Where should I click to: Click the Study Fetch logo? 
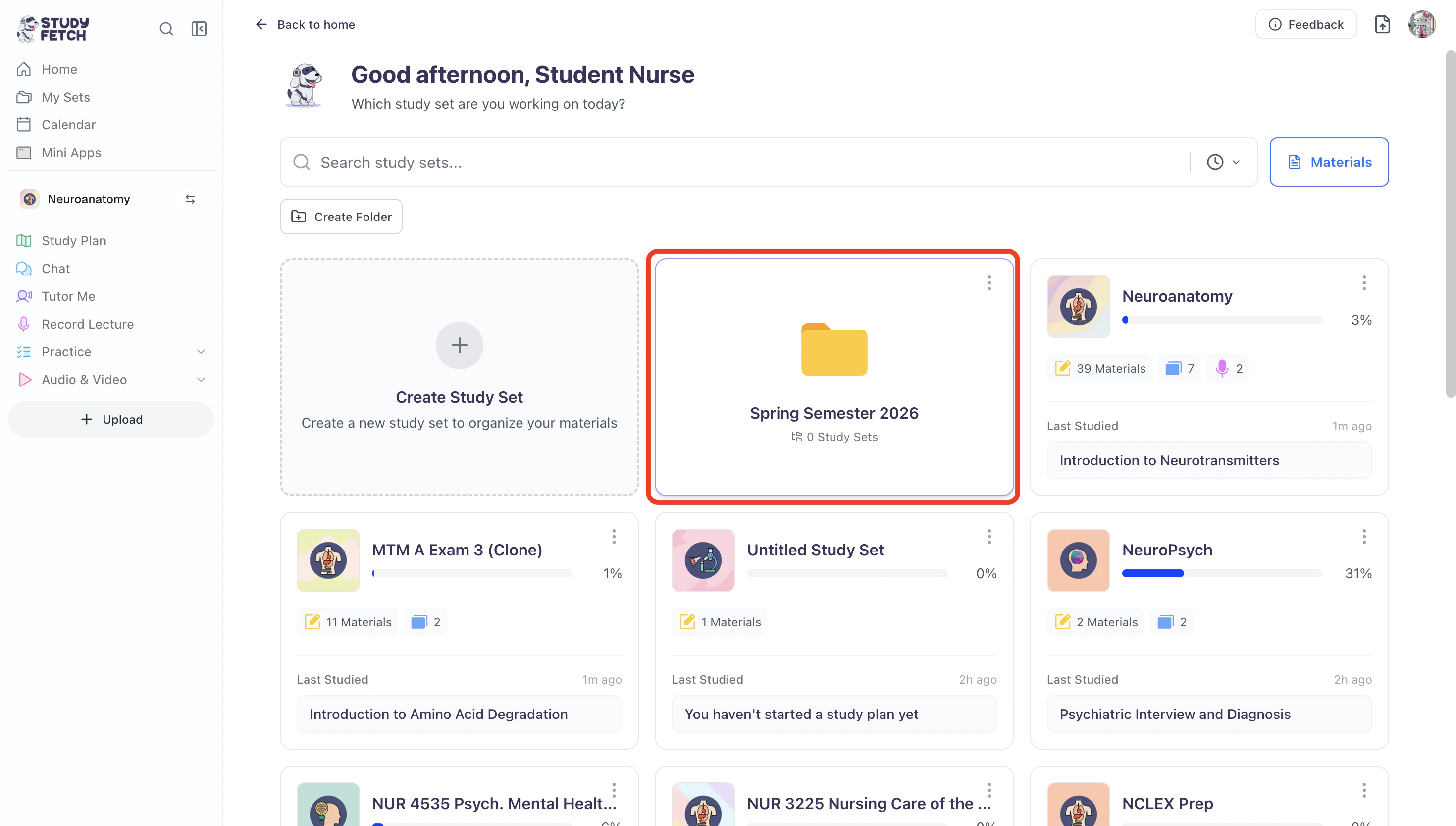(52, 28)
